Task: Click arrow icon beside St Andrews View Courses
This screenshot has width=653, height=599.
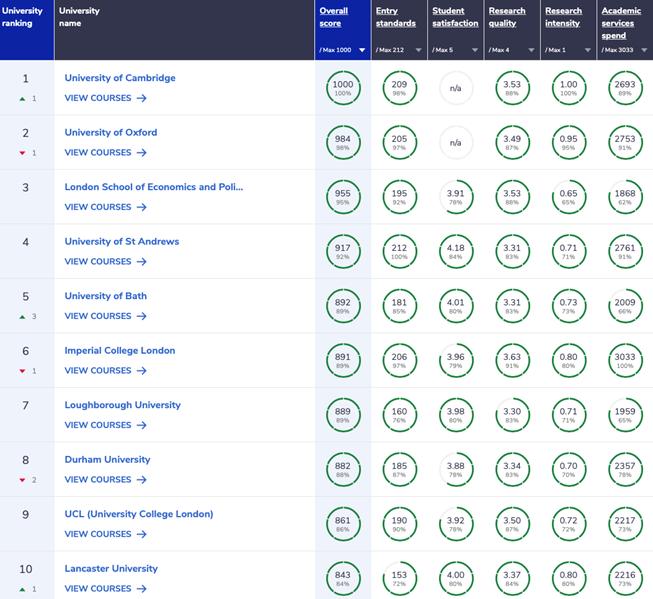Action: [142, 262]
